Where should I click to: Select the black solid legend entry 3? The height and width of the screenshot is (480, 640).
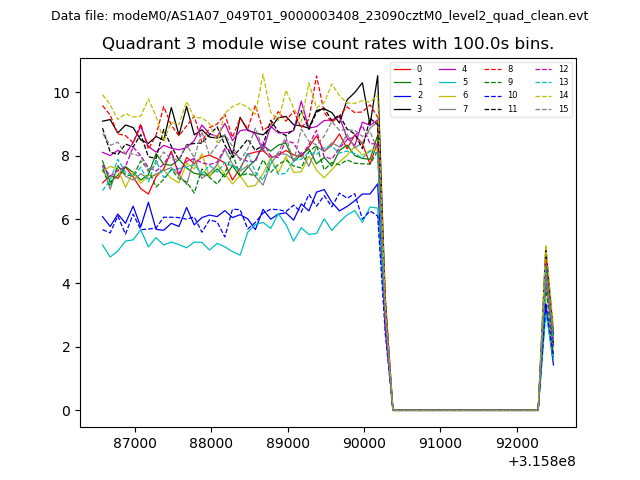pos(404,108)
